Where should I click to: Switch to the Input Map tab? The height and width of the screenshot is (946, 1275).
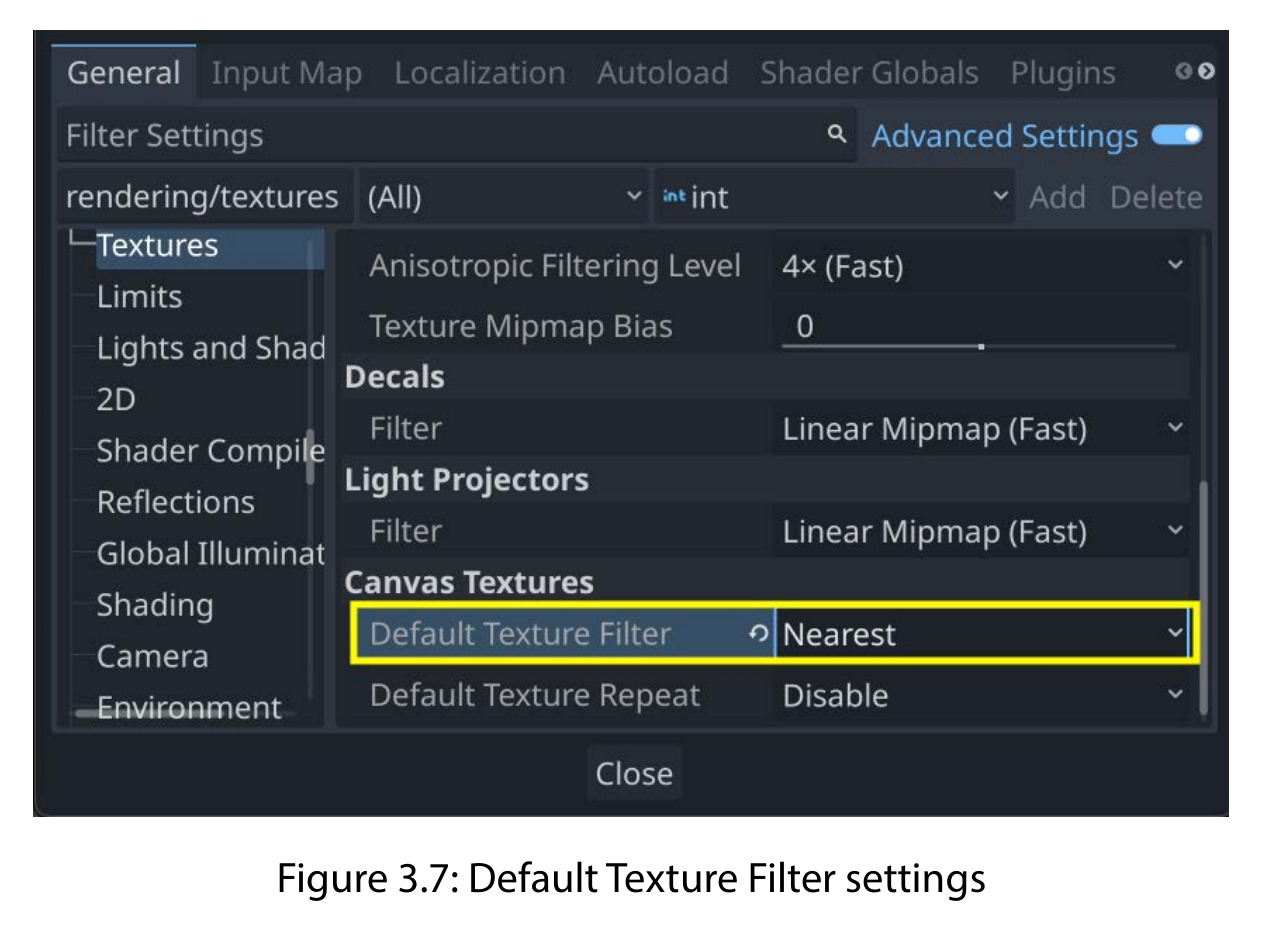coord(287,73)
